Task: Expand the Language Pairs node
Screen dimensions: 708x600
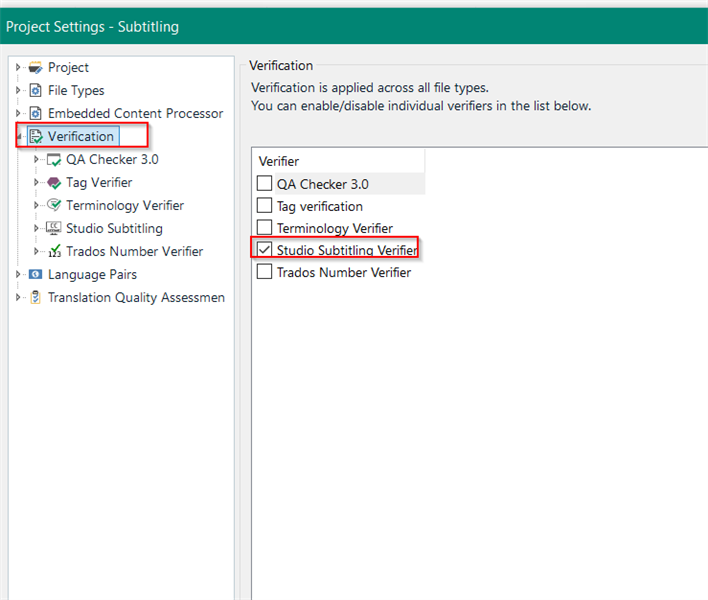Action: click(x=18, y=274)
